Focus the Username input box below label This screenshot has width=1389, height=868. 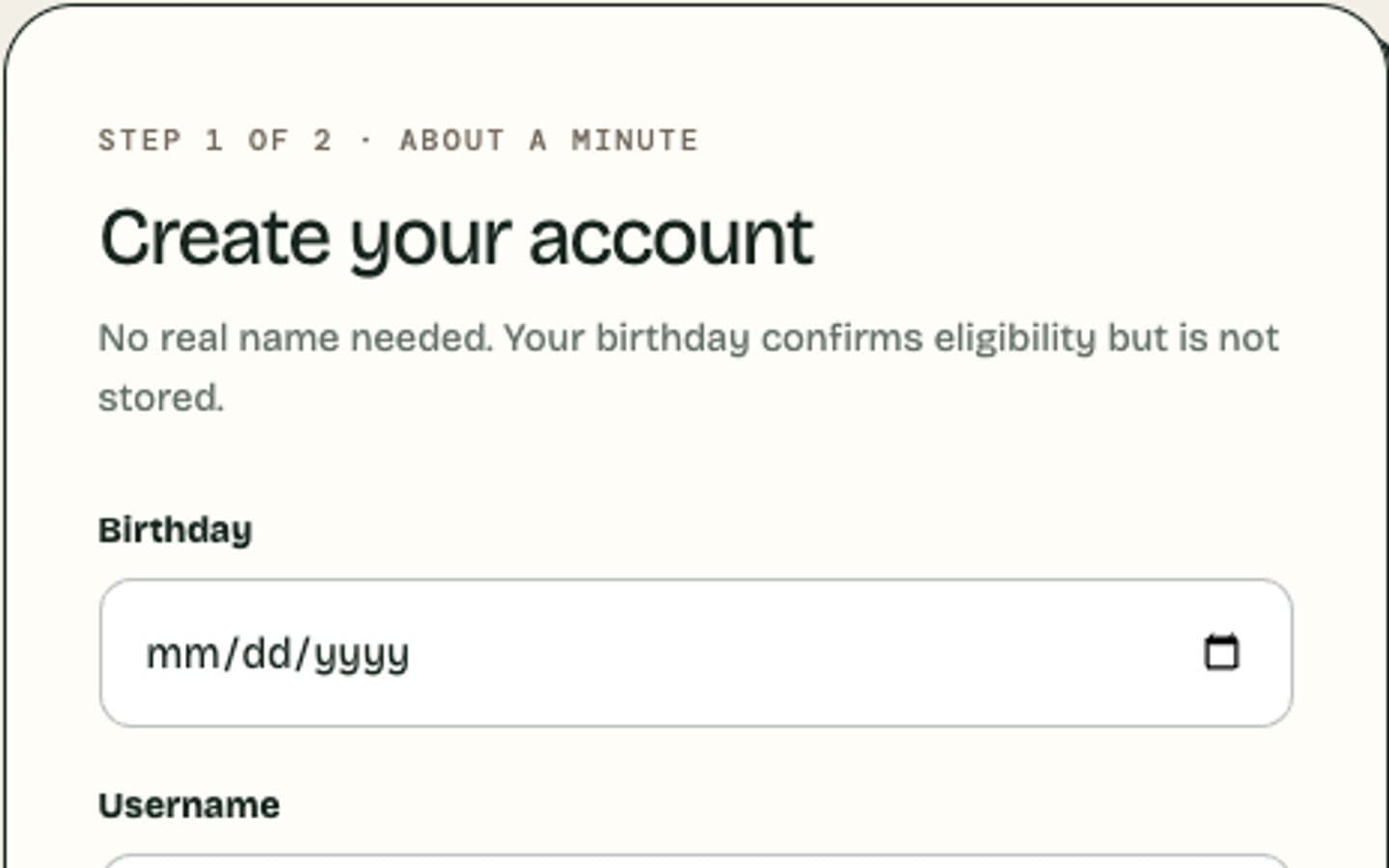(695, 860)
